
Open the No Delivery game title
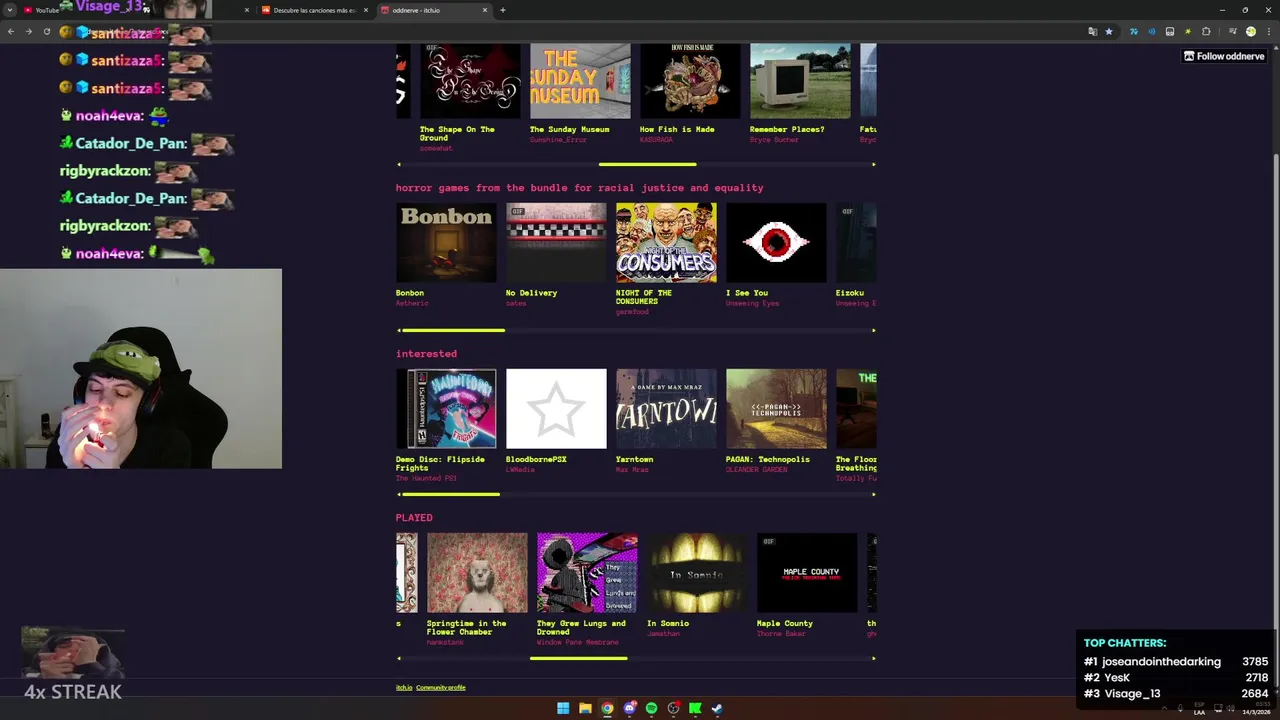pos(531,293)
